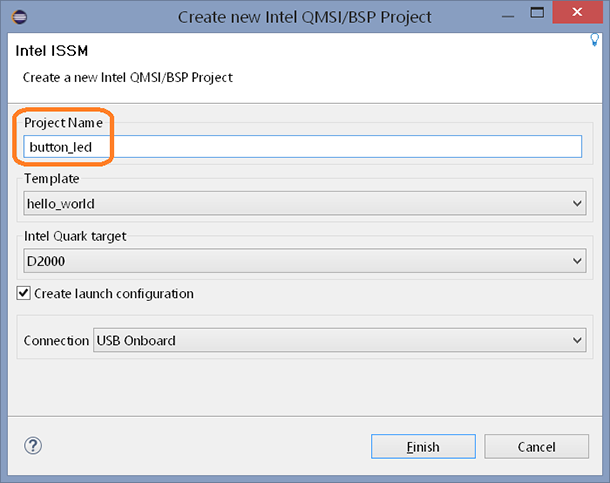Minimize the dialog window

508,16
